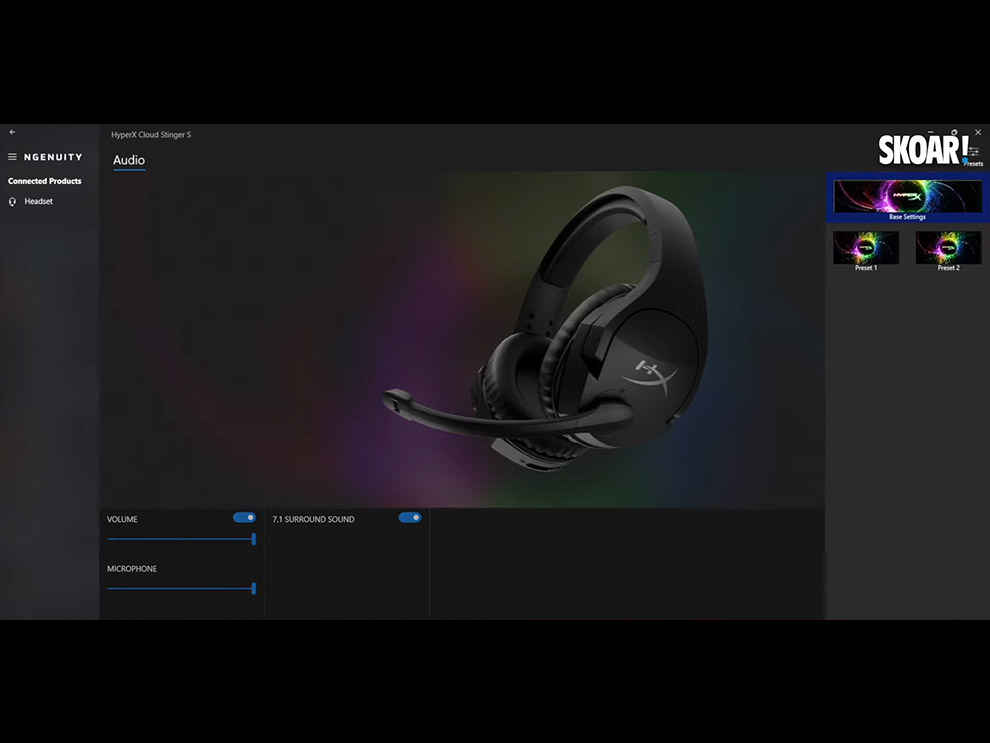Open the Headset product entry

click(x=39, y=201)
